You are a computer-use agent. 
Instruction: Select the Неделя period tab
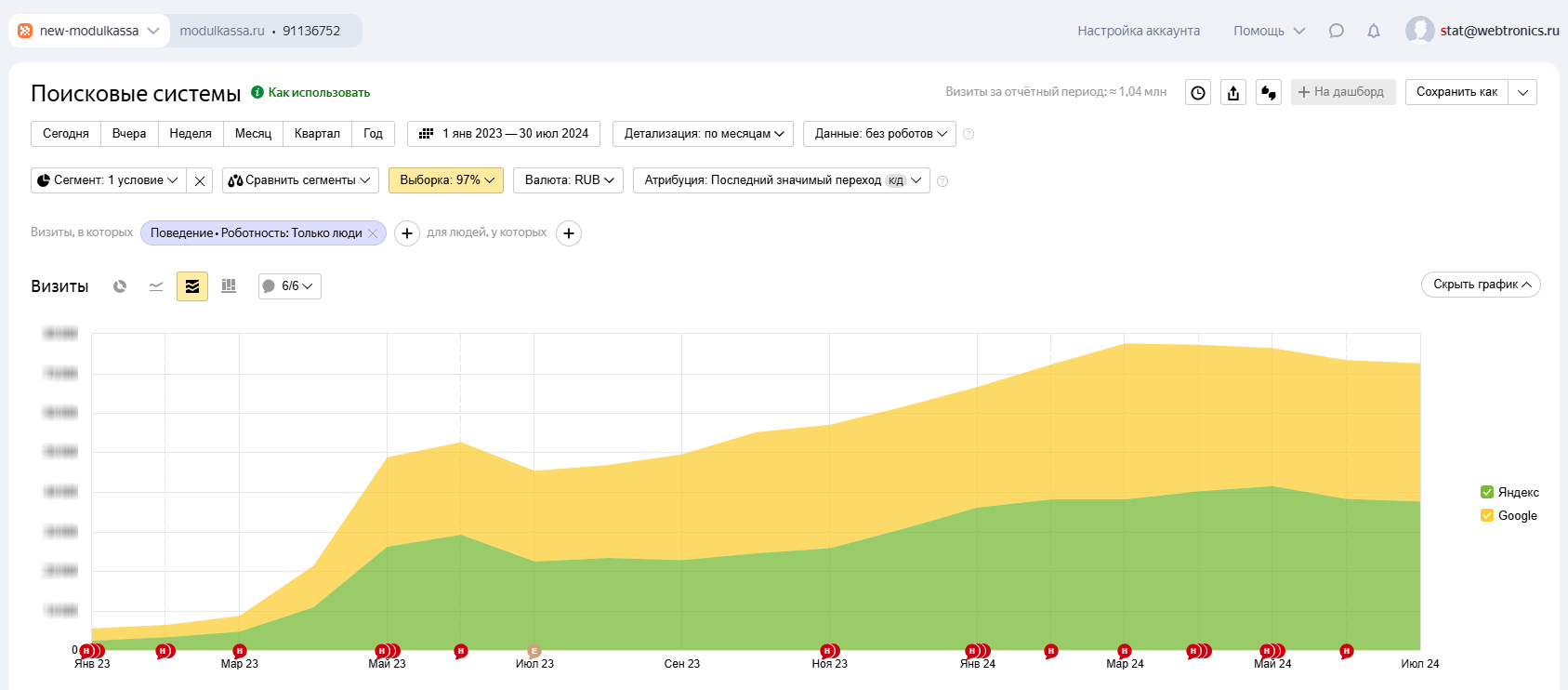tap(191, 134)
